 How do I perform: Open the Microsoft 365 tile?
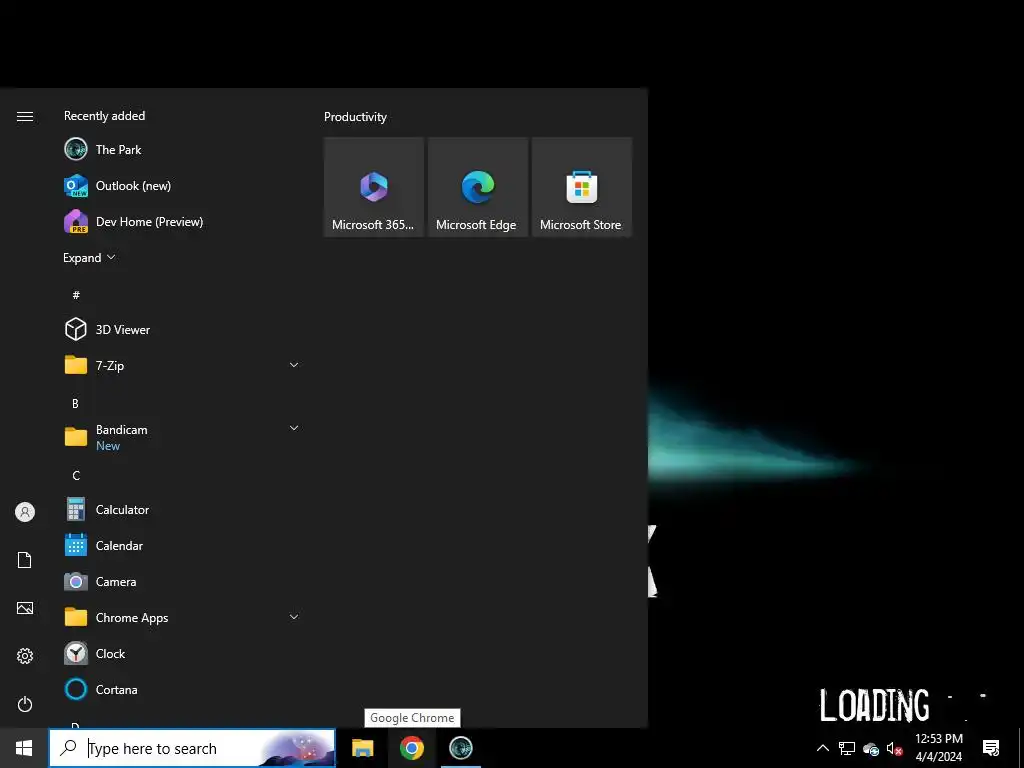pyautogui.click(x=374, y=187)
